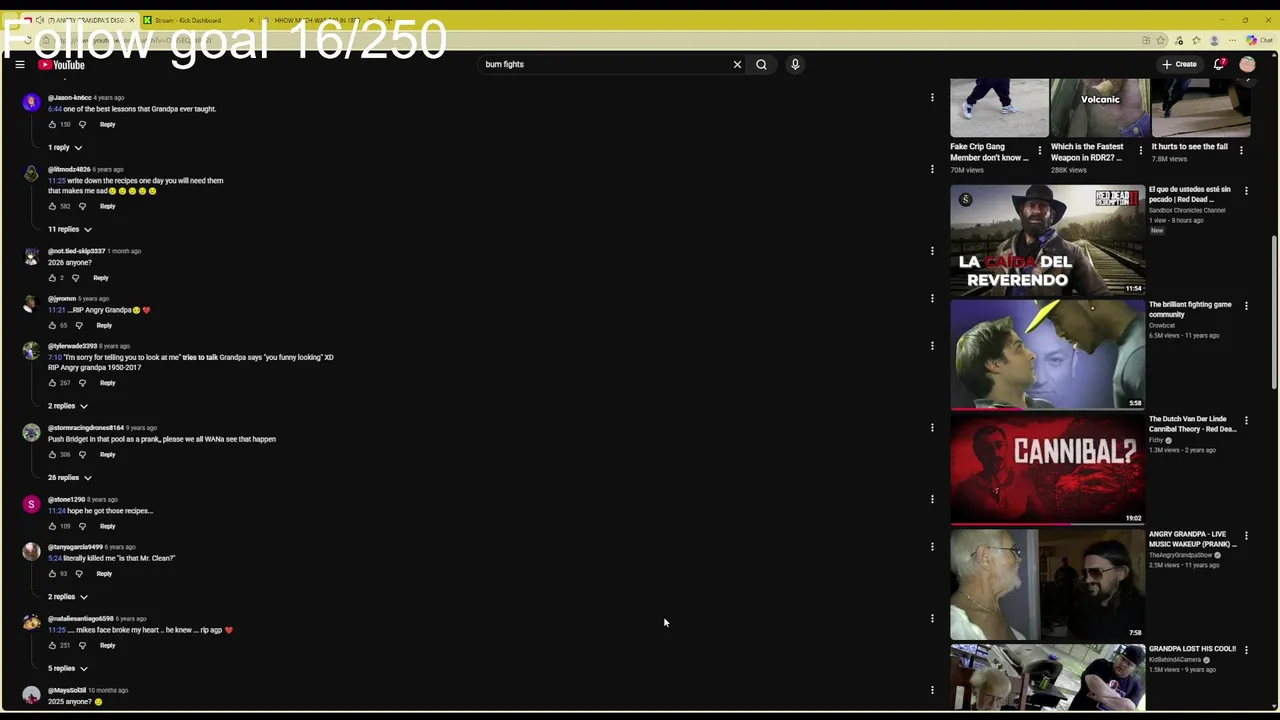1280x720 pixels.
Task: Open 'The brilliant fighting game community' video title
Action: coord(1190,309)
